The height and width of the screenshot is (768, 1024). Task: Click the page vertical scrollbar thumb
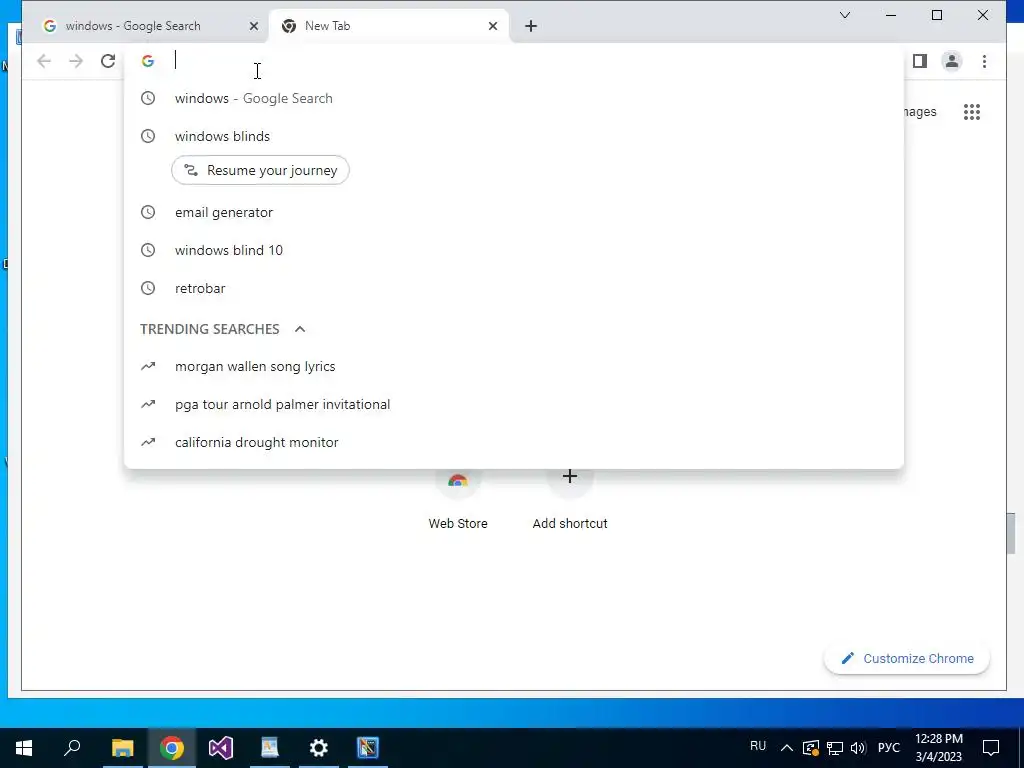(1011, 533)
